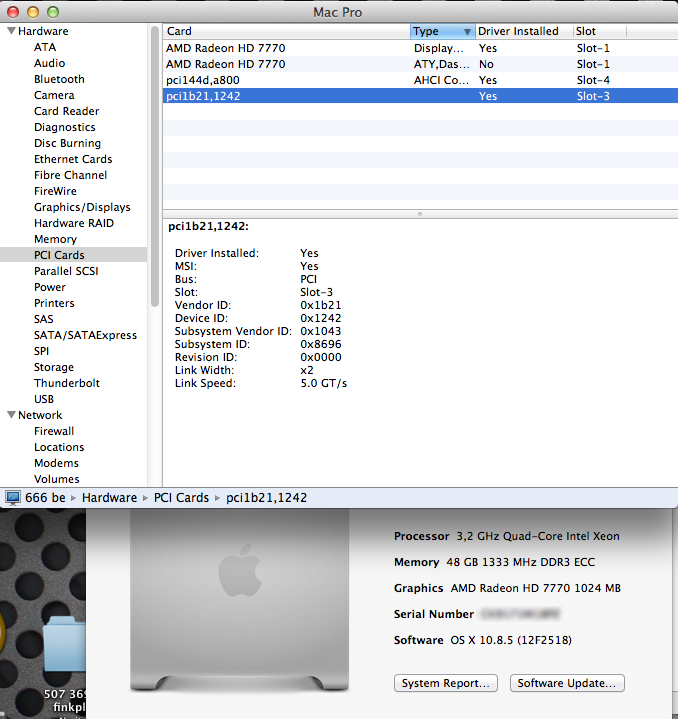Click the Subsystem ID value 0x8696
Image resolution: width=678 pixels, height=719 pixels.
321,344
